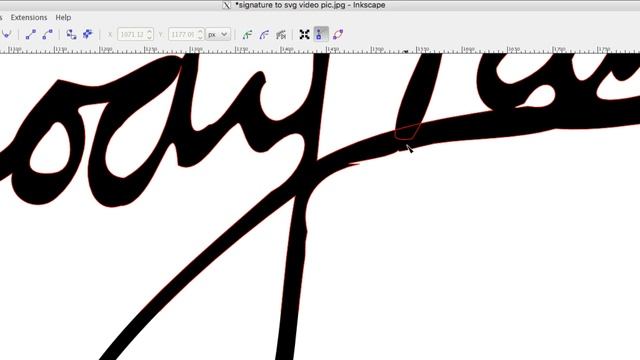Convert stroke to path icon
640x360 pixels.
click(87, 34)
